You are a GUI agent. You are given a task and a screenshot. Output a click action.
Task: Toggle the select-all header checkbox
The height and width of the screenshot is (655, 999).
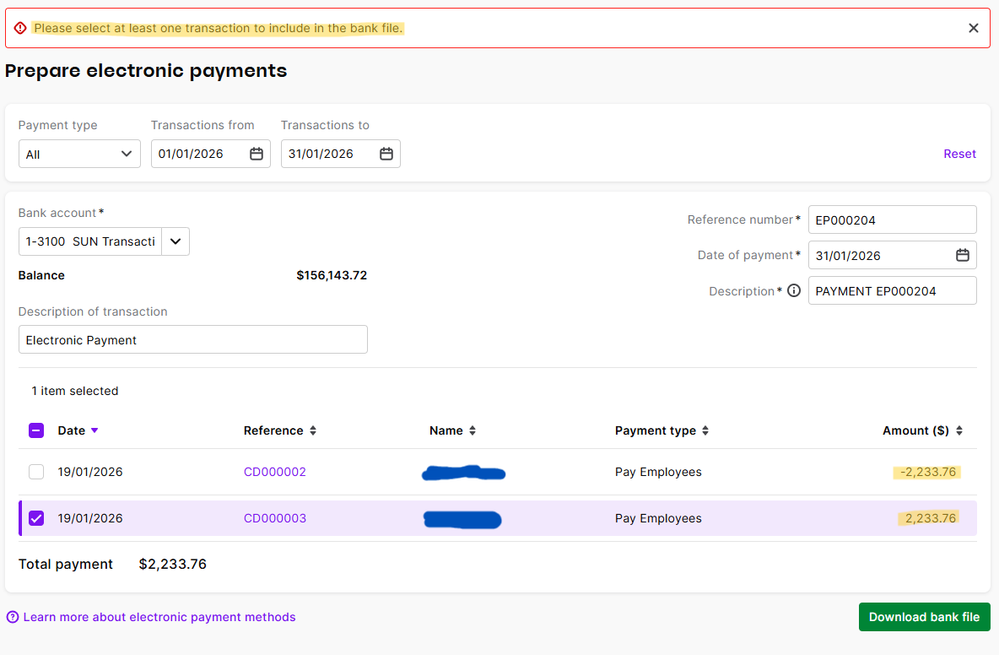click(x=36, y=431)
